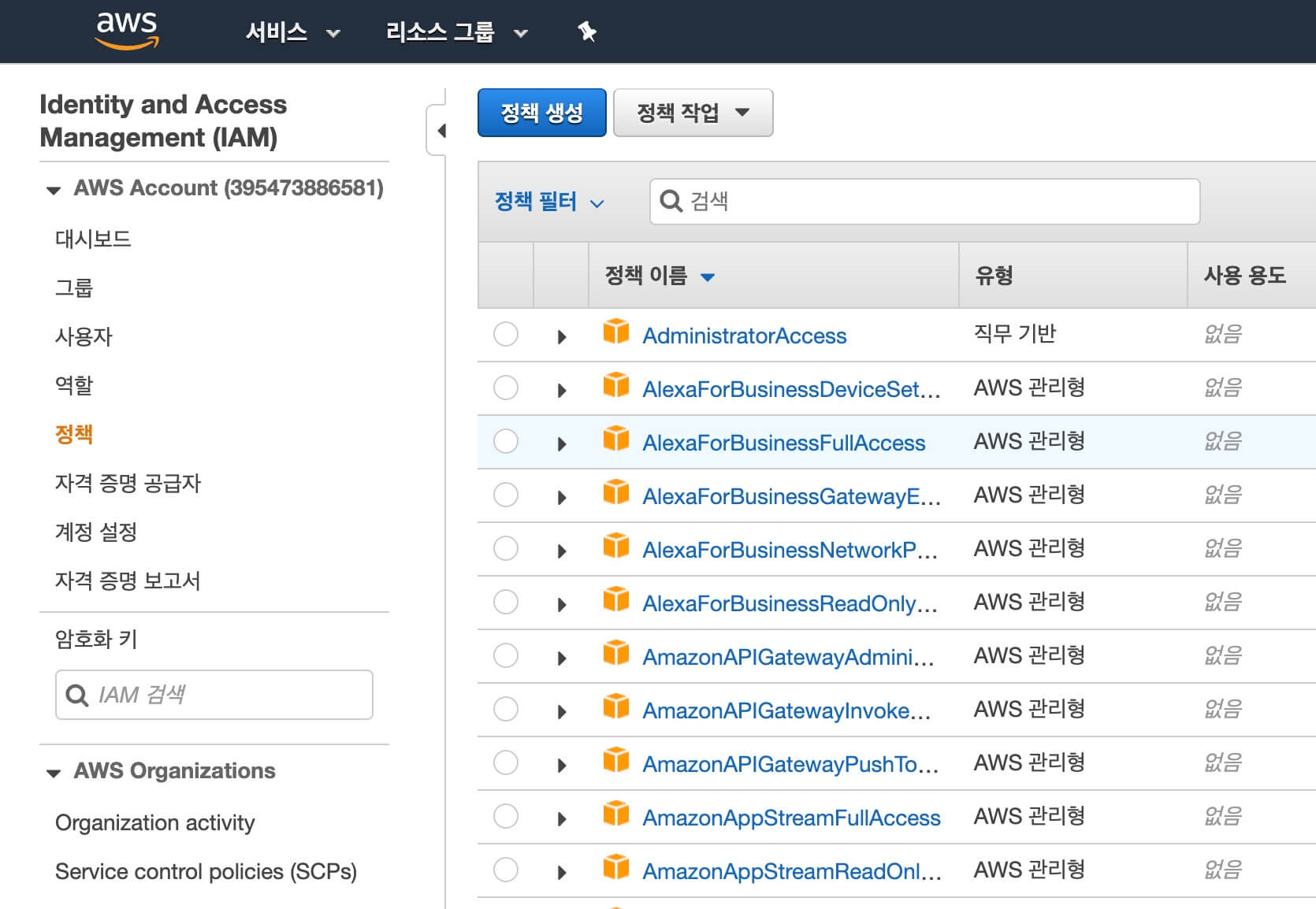1316x909 pixels.
Task: Select the AmazonAPIGatewayAdmini radio button
Action: click(506, 655)
